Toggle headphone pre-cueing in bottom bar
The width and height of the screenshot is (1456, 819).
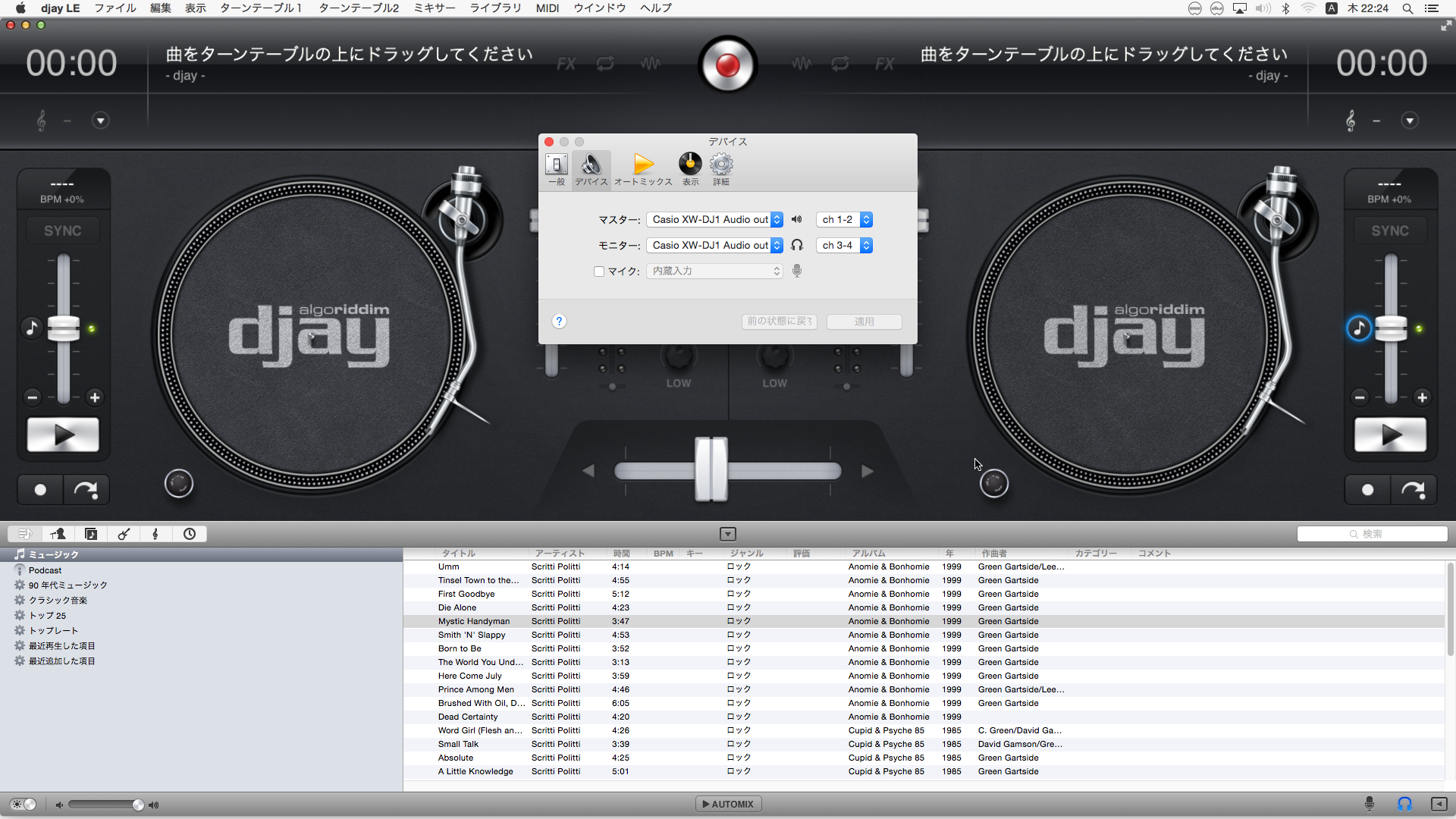tap(1404, 804)
